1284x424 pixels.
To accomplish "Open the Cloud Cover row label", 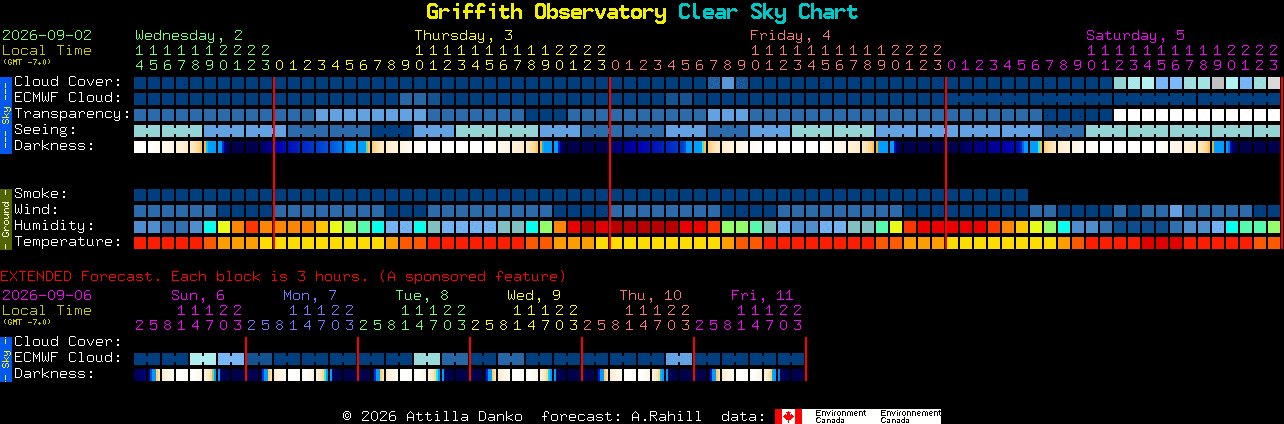I will pyautogui.click(x=68, y=81).
